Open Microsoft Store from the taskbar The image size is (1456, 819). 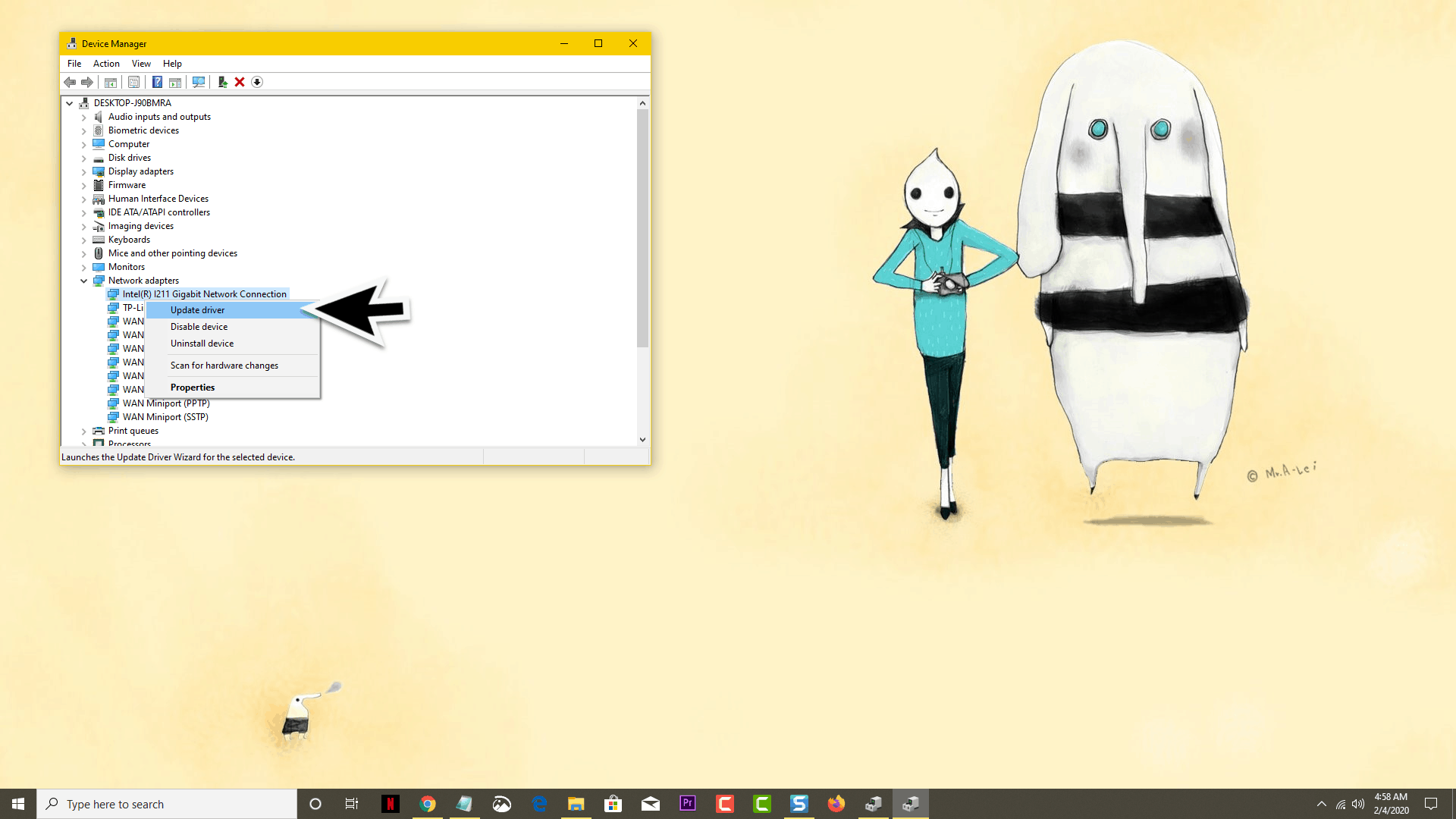[613, 804]
